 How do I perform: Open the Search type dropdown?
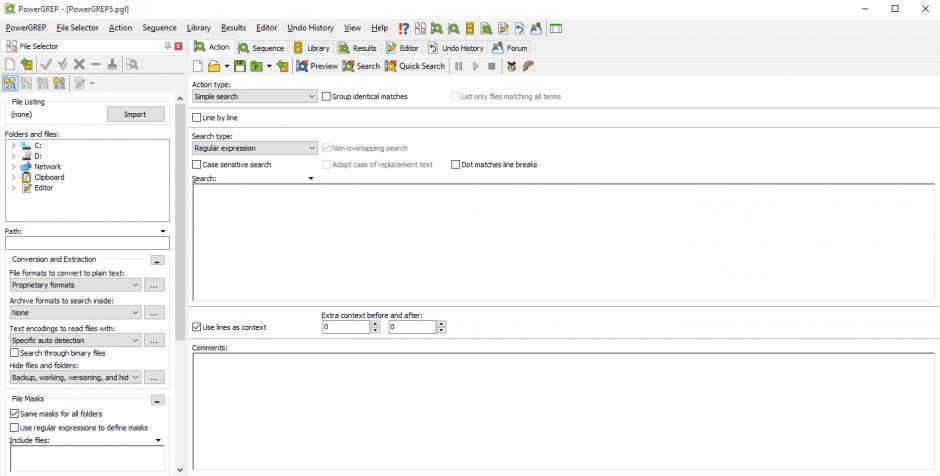[x=254, y=148]
